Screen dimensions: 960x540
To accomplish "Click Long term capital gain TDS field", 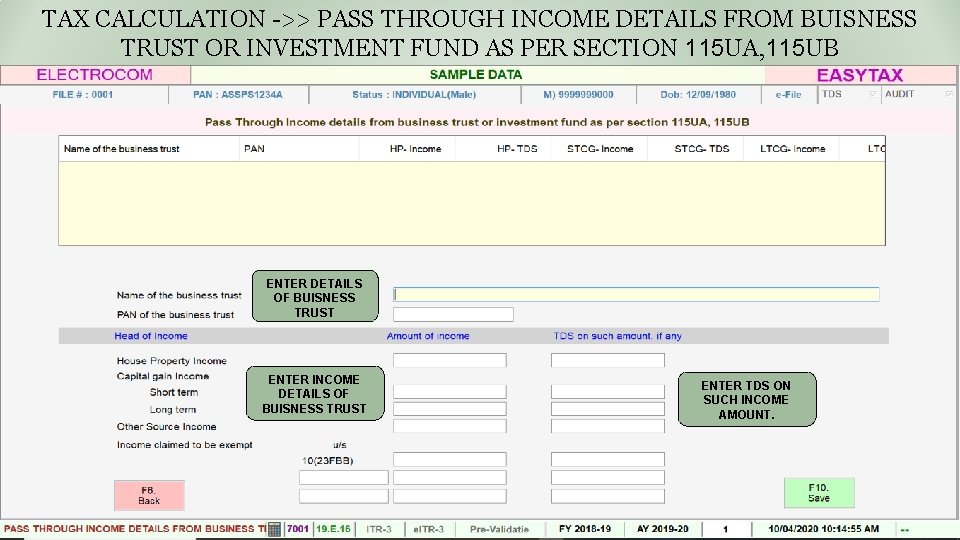I will 607,408.
